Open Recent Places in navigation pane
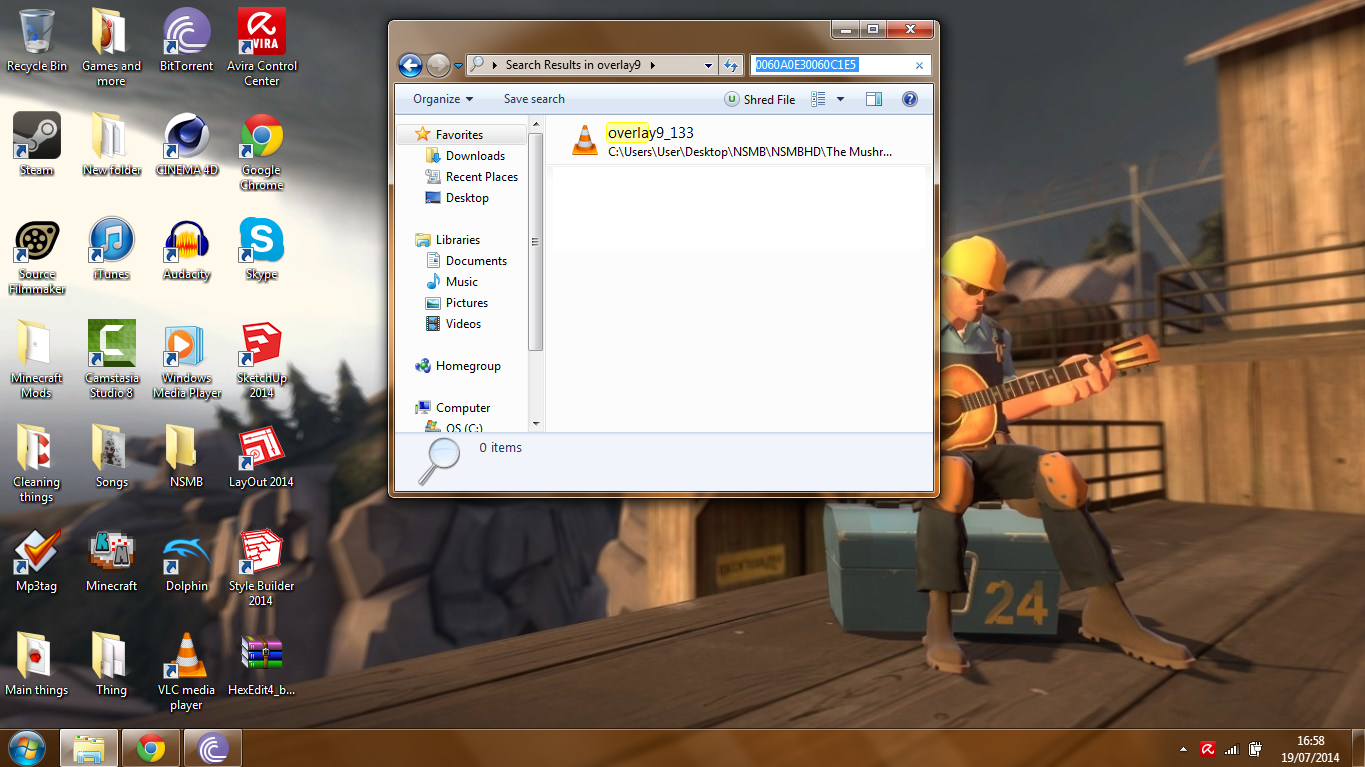The height and width of the screenshot is (767, 1365). coord(481,177)
